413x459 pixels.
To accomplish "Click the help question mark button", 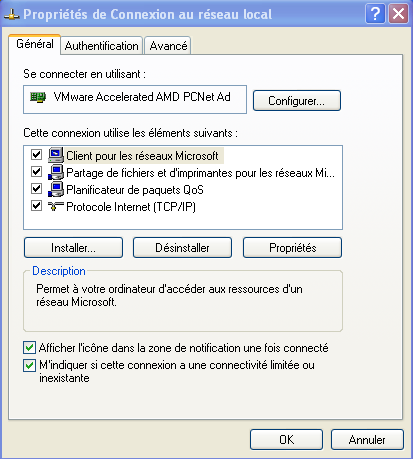I will pyautogui.click(x=376, y=14).
